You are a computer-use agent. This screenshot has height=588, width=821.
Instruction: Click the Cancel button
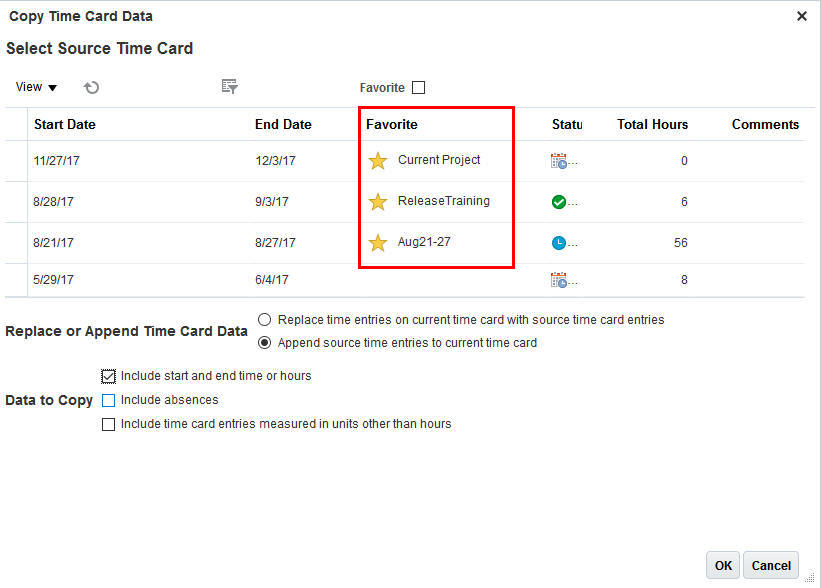[x=770, y=565]
